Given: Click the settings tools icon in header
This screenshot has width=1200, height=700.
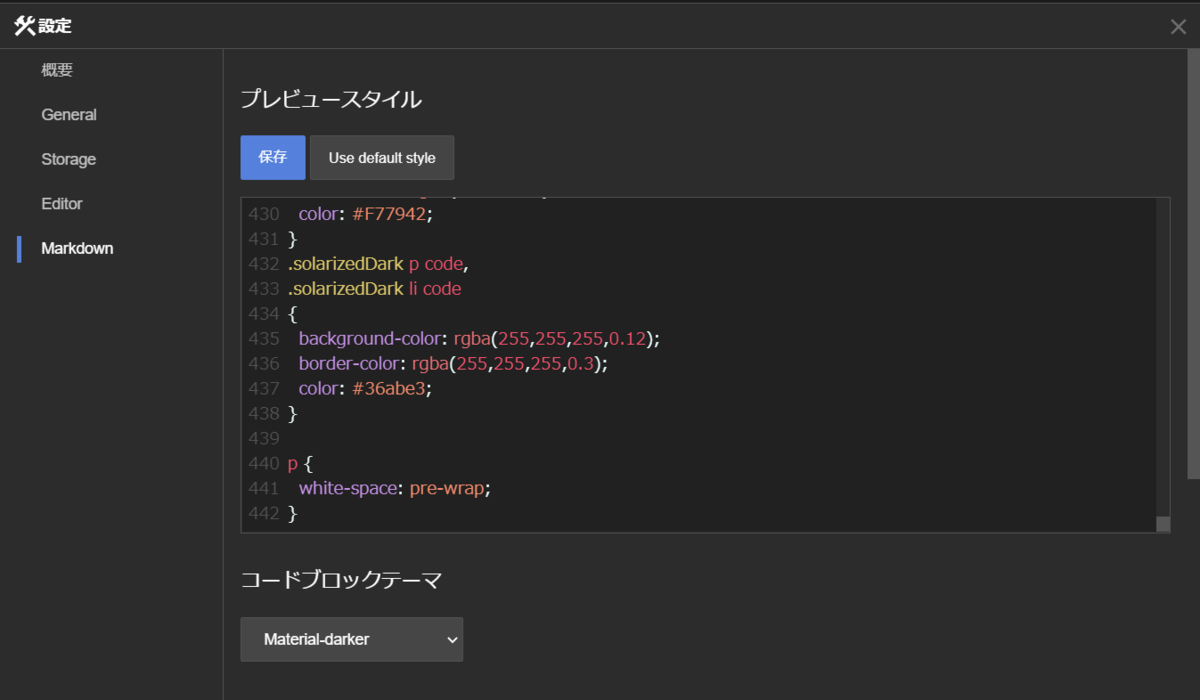Looking at the screenshot, I should [x=24, y=26].
